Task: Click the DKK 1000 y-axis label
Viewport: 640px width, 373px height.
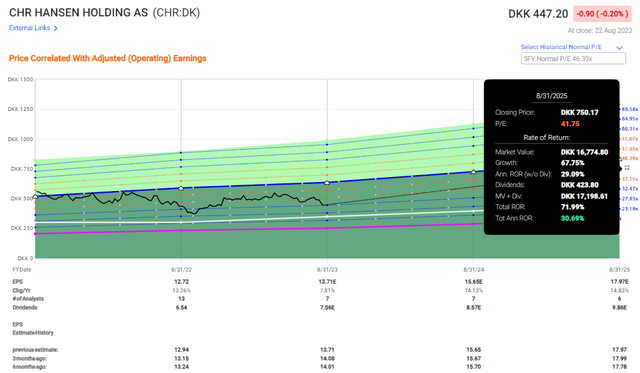Action: 20,139
